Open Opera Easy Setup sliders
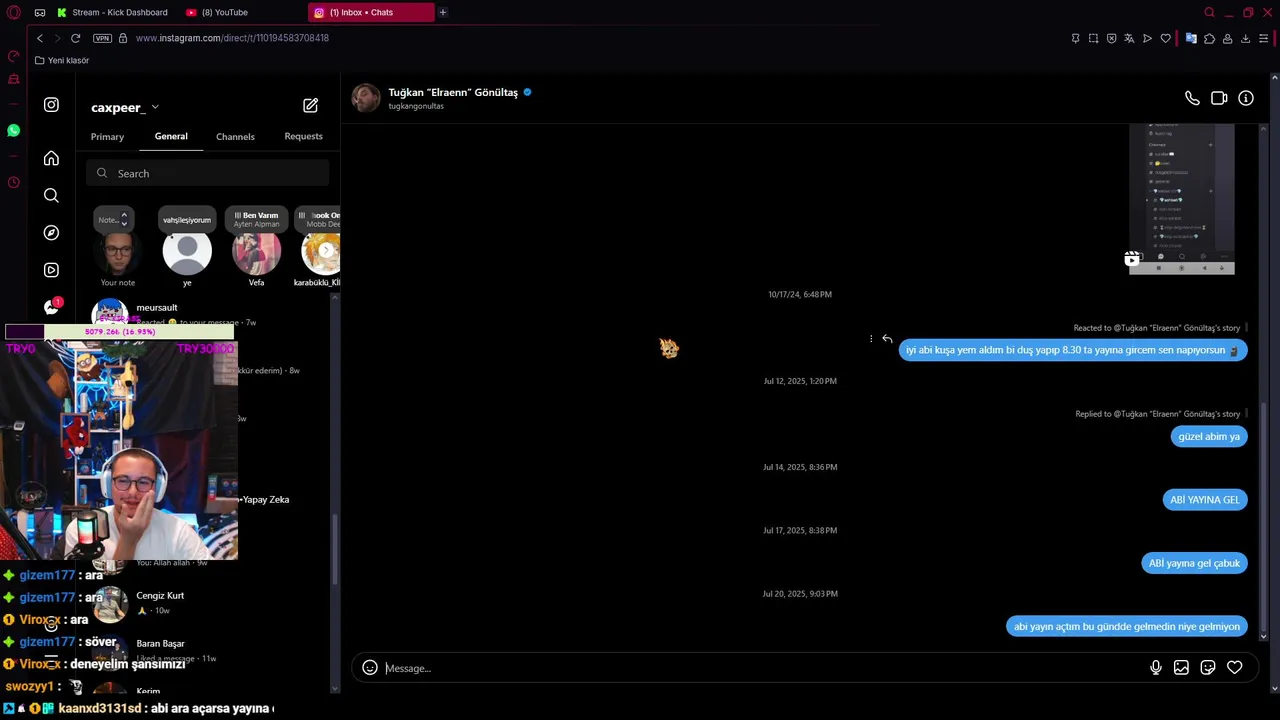 [1264, 38]
